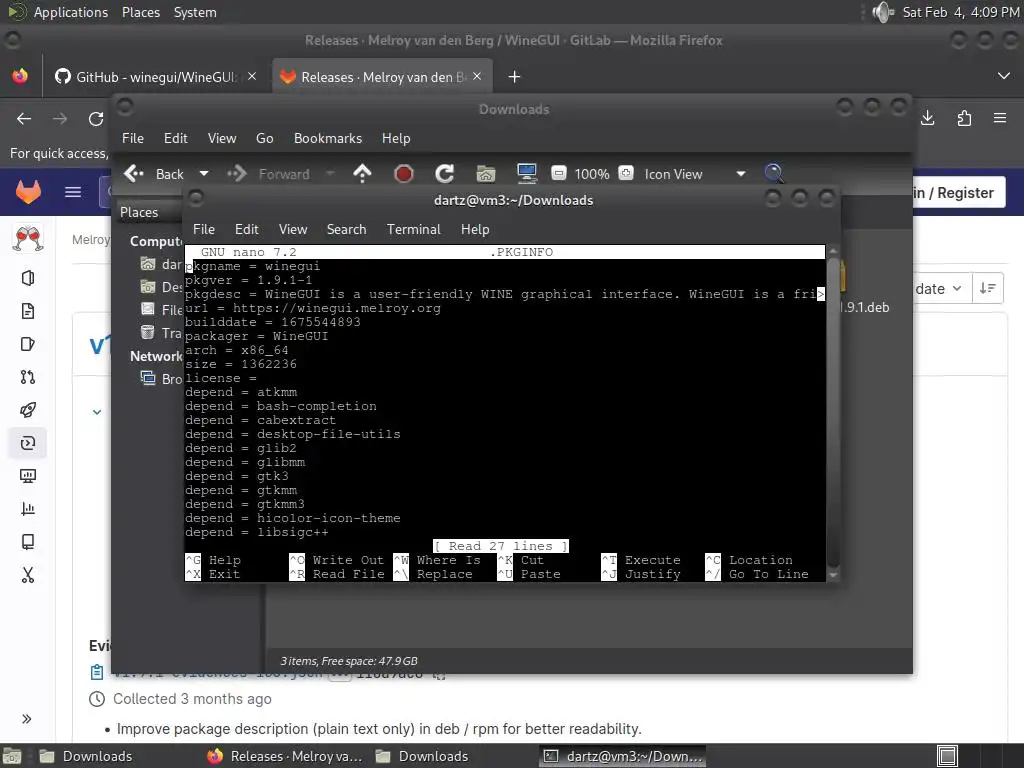
Task: Open Firefox application hamburger menu
Action: pos(1000,118)
